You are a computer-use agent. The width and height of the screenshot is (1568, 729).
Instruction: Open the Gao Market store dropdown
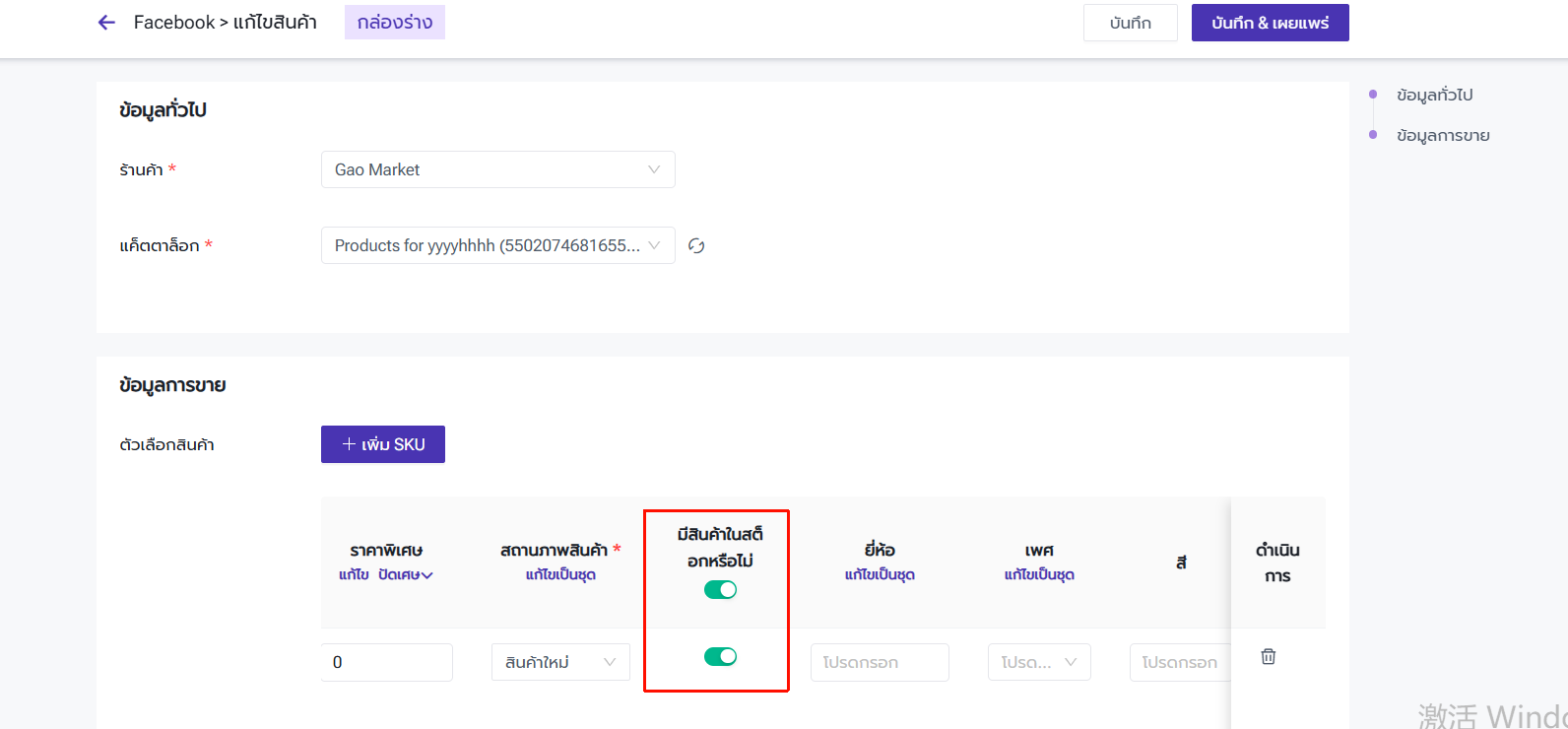coord(497,169)
